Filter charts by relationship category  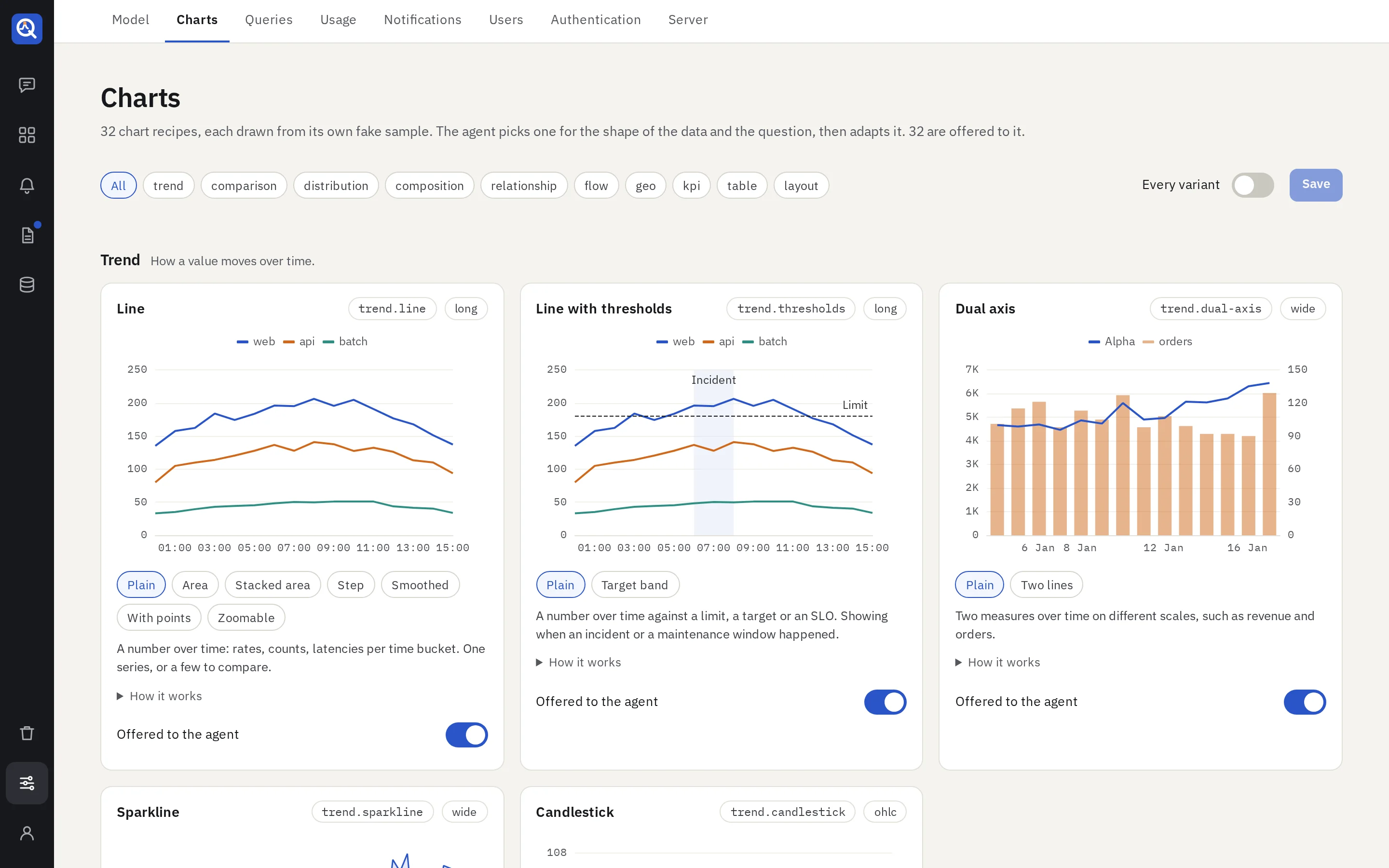(523, 186)
